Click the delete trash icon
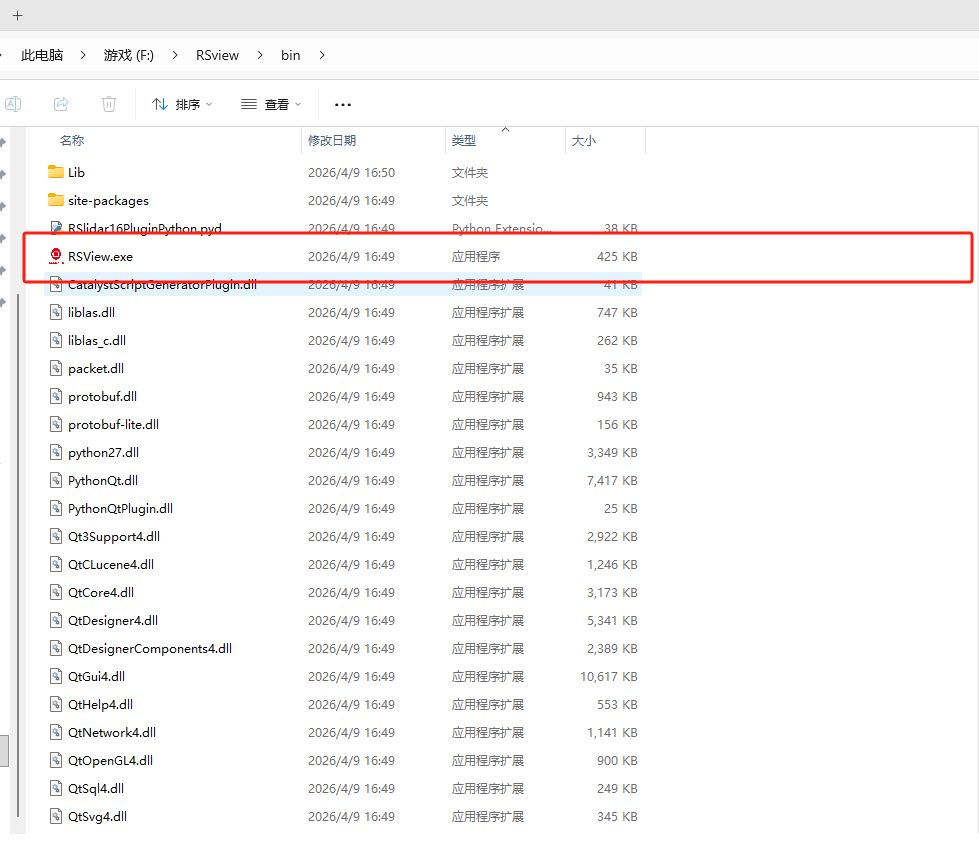This screenshot has height=853, width=979. click(109, 104)
